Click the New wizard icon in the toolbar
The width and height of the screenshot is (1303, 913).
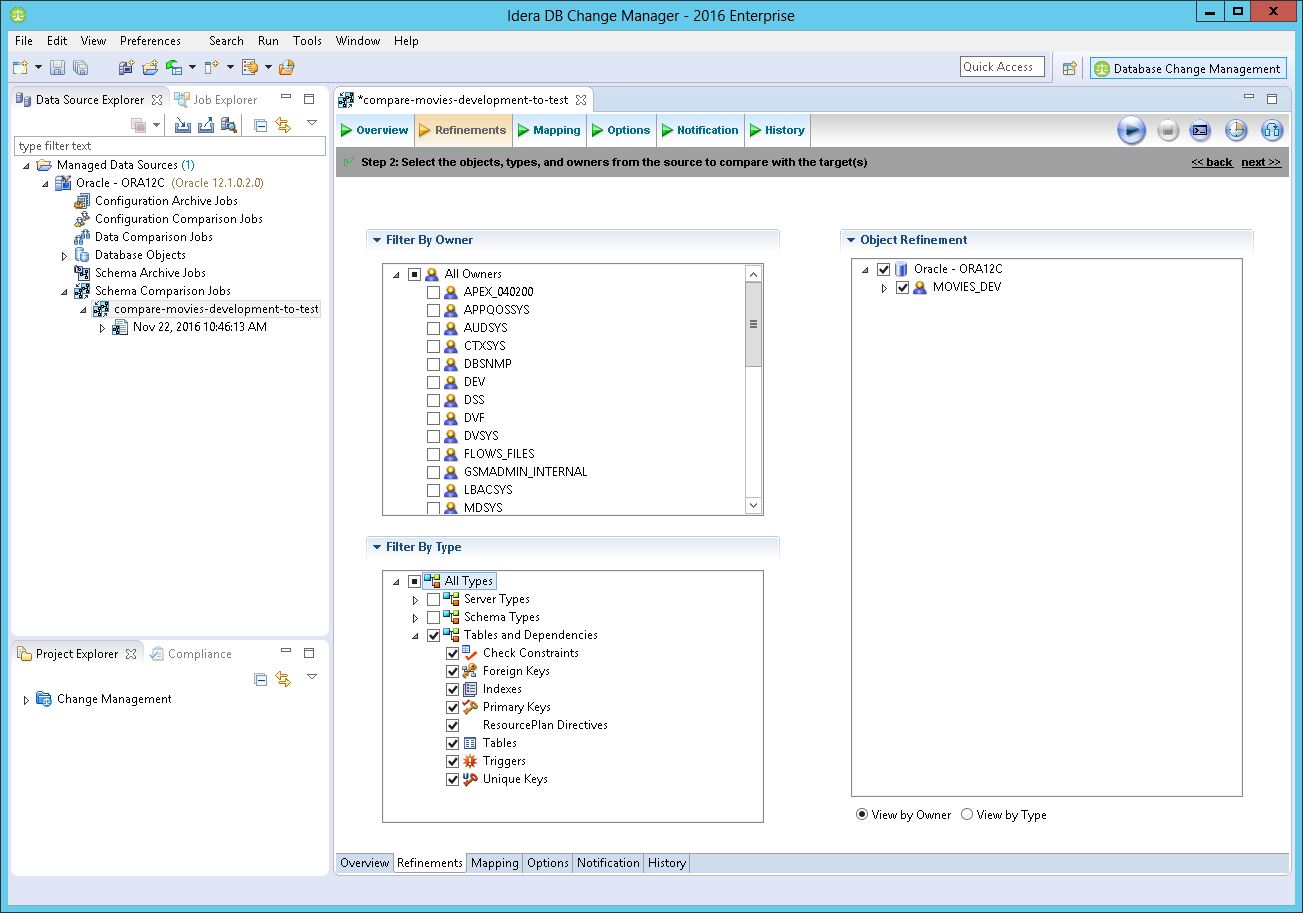(x=20, y=68)
